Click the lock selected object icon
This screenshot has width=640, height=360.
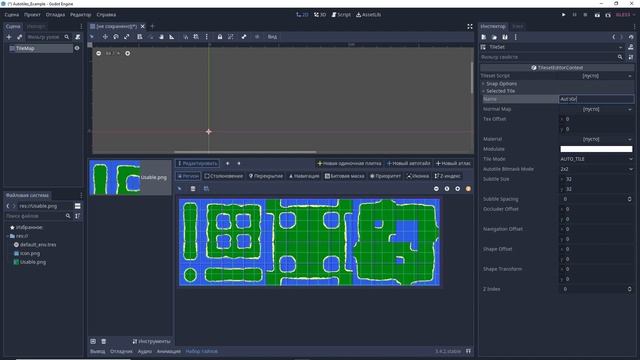pos(220,37)
